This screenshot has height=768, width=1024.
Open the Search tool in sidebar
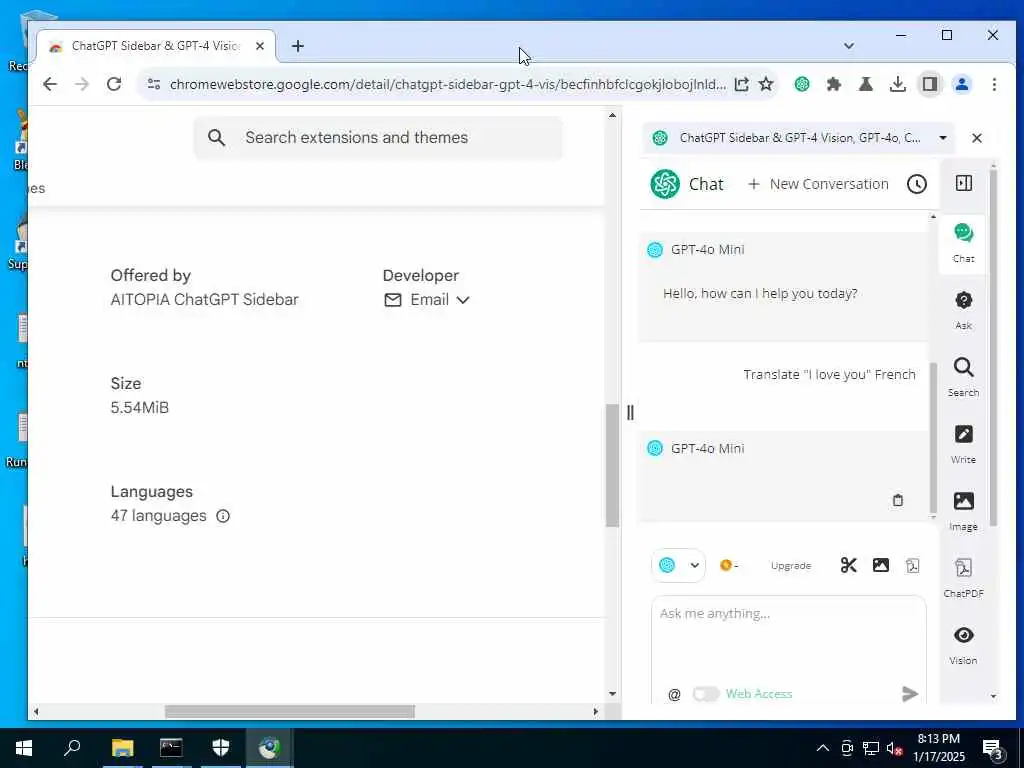coord(963,376)
